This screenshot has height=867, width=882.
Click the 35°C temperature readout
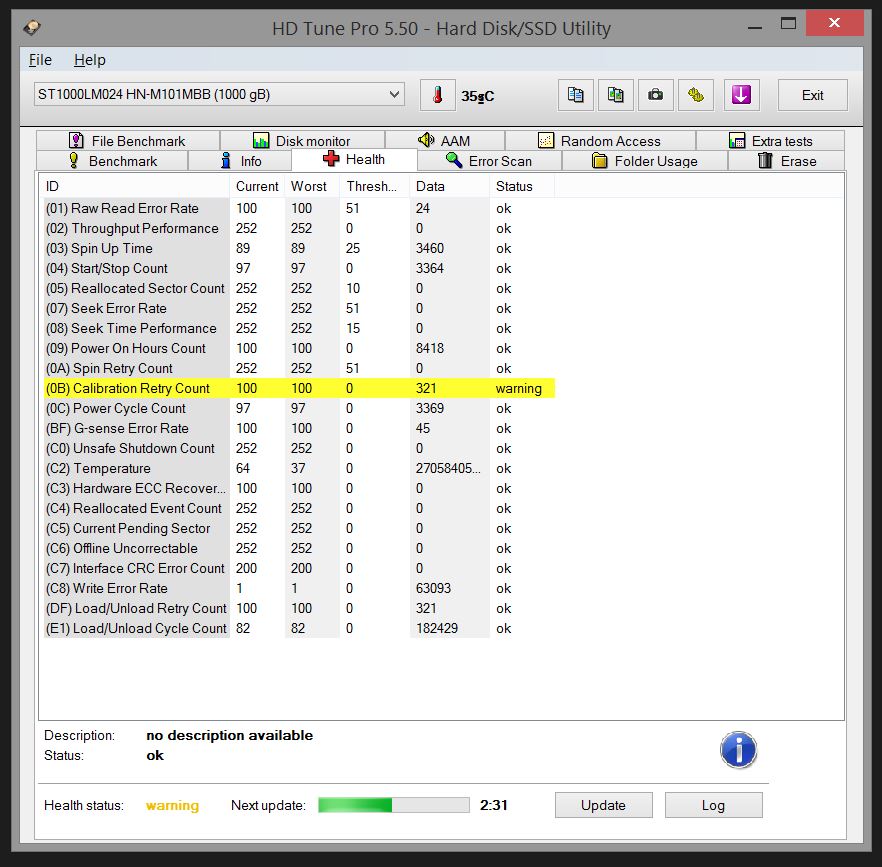pos(478,96)
